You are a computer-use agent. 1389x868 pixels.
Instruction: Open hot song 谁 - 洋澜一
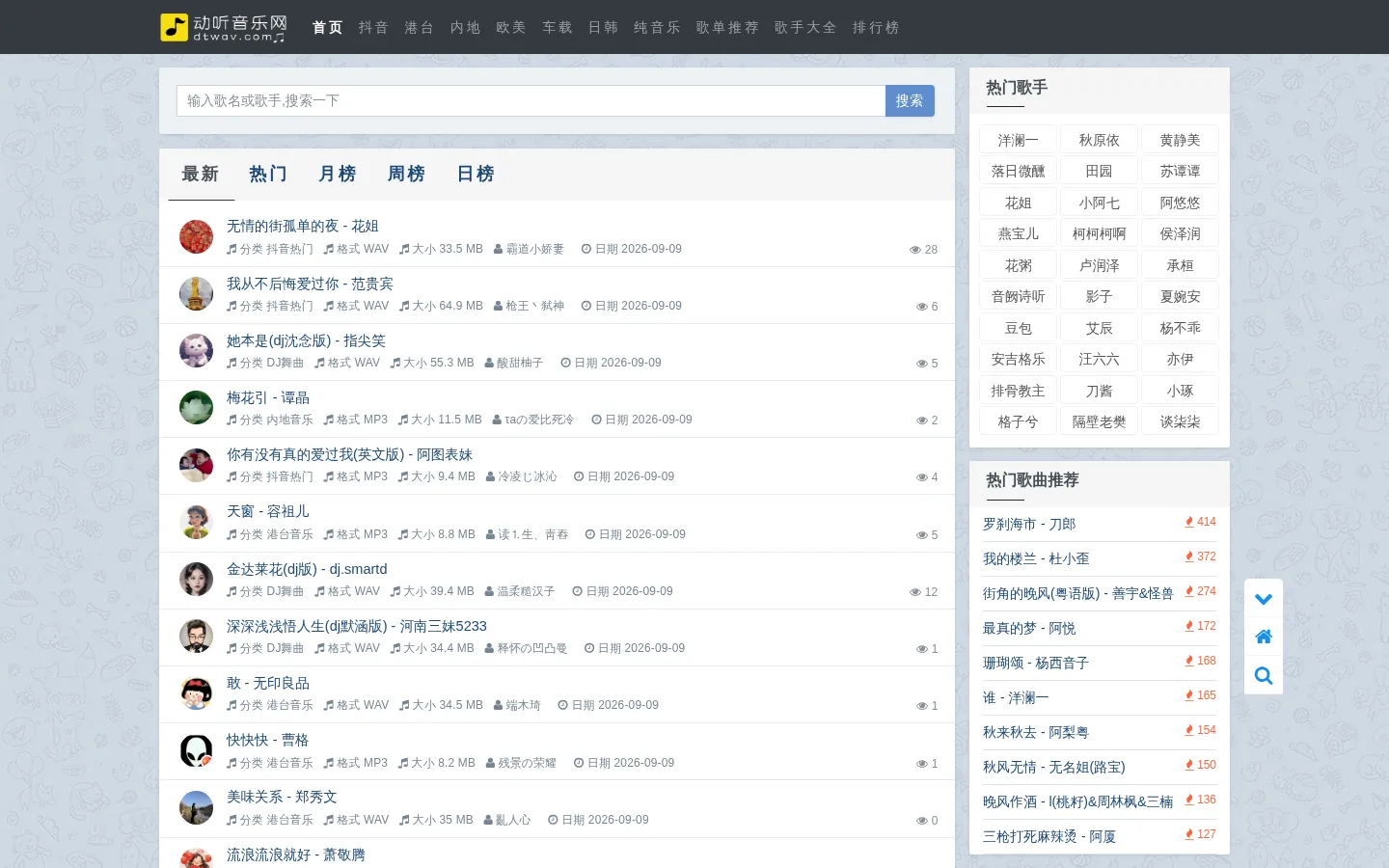(1016, 697)
